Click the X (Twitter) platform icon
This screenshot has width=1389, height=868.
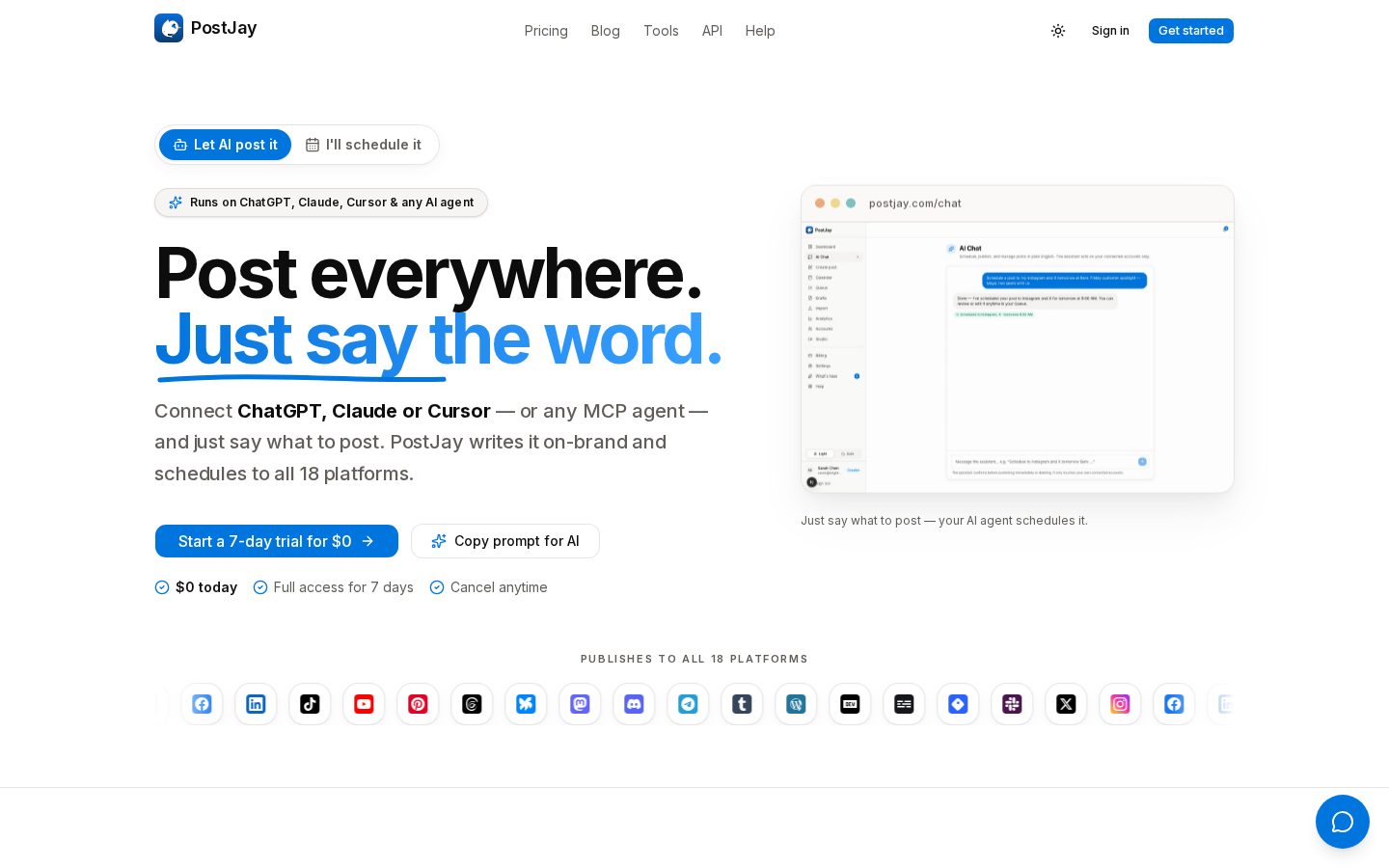click(1066, 704)
